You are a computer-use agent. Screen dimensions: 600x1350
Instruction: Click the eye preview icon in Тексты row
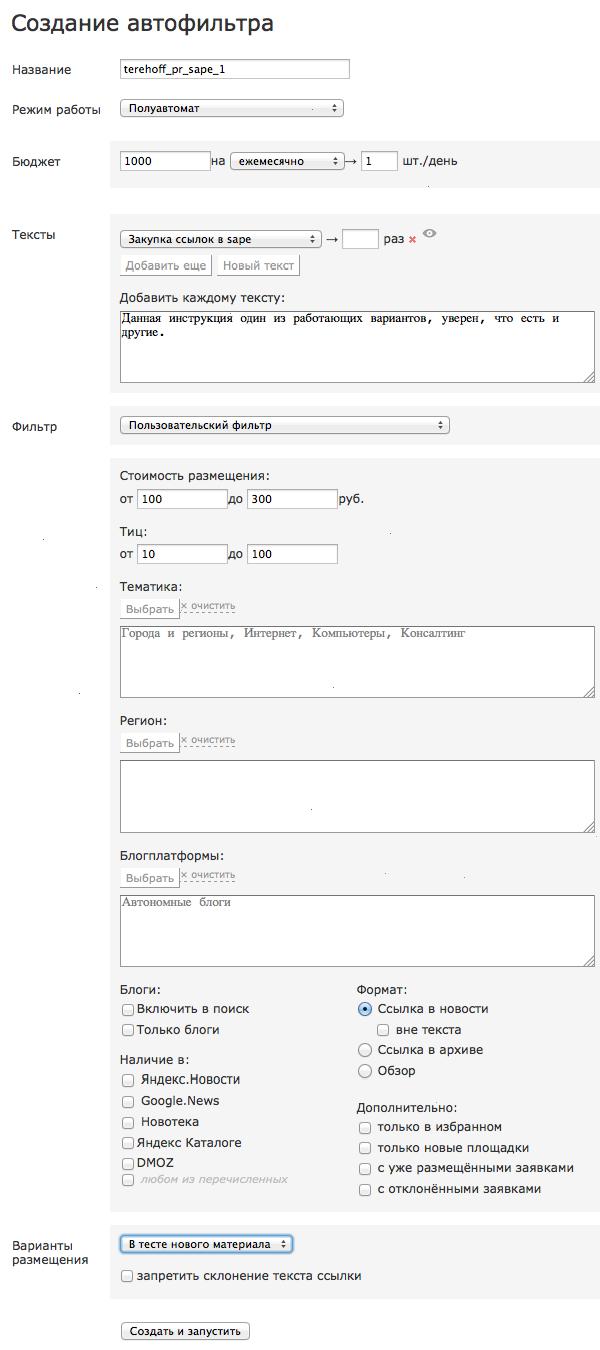(430, 233)
